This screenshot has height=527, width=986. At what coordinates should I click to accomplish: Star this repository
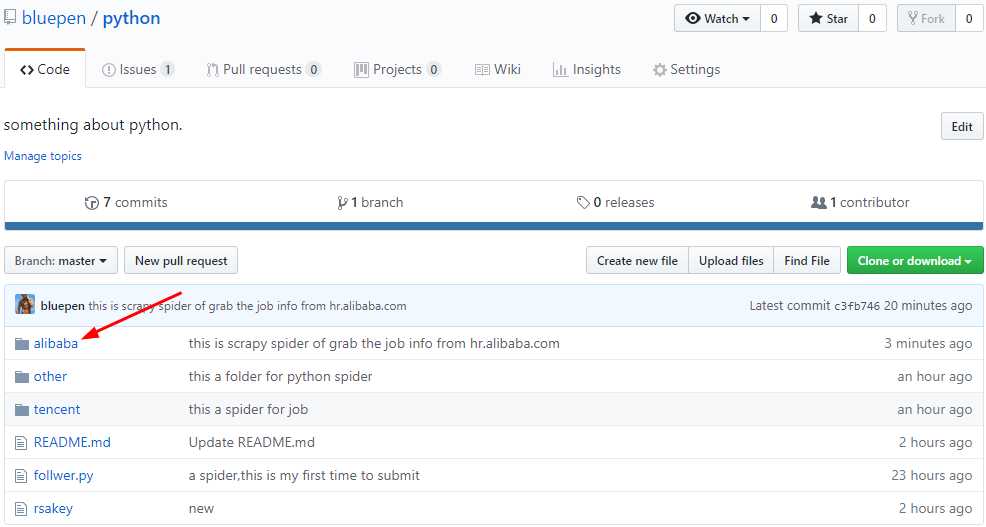point(828,18)
